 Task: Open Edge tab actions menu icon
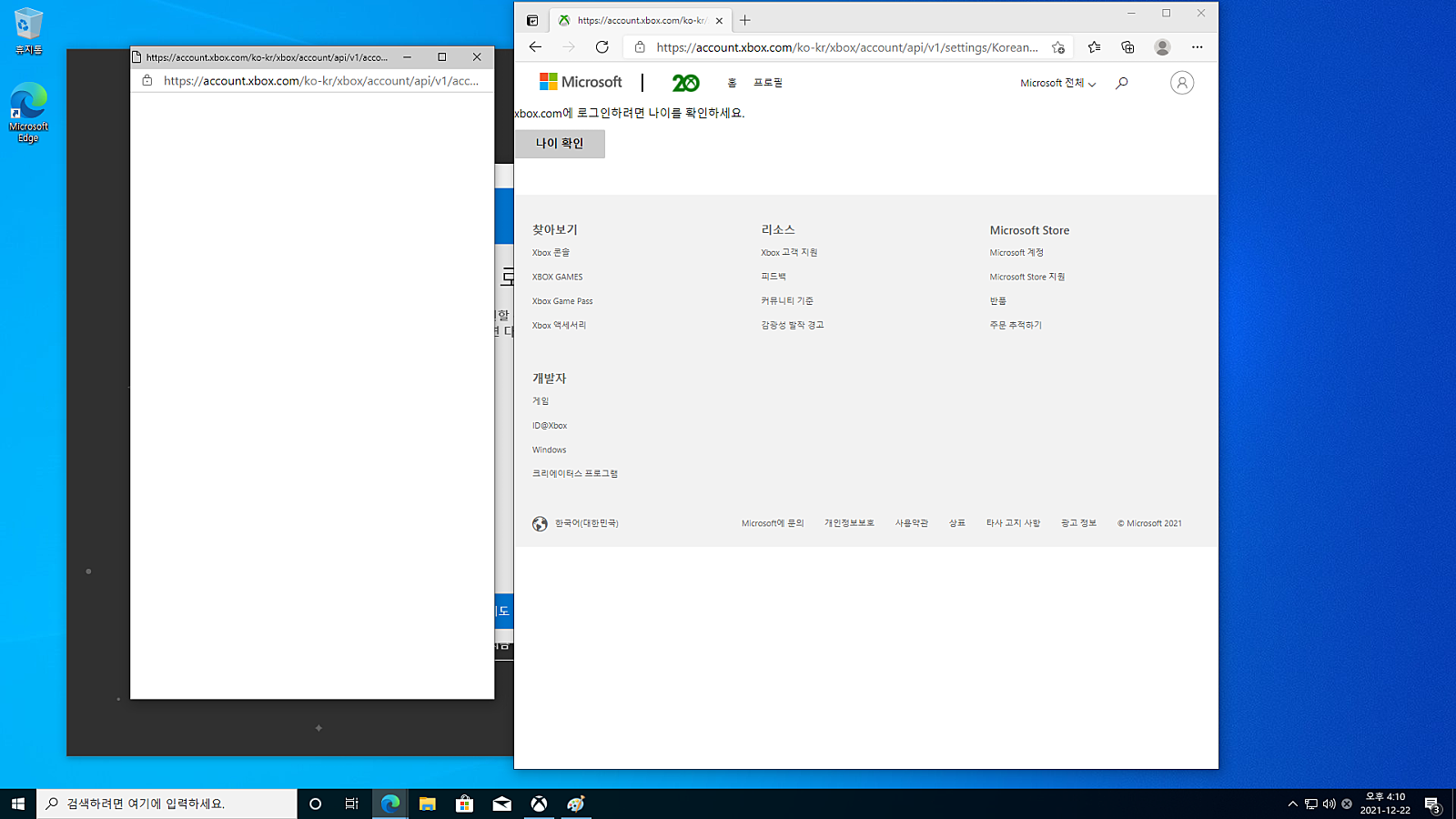click(532, 20)
